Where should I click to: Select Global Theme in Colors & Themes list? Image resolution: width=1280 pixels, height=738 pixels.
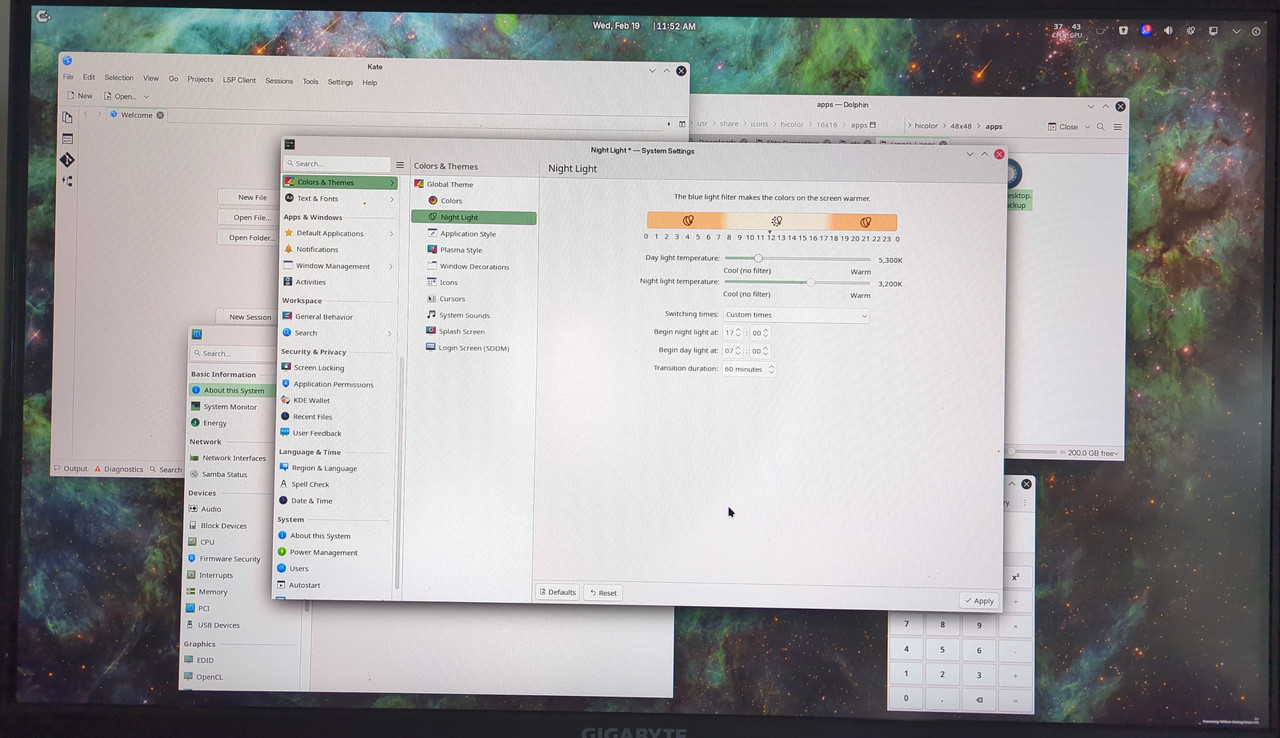(474, 184)
